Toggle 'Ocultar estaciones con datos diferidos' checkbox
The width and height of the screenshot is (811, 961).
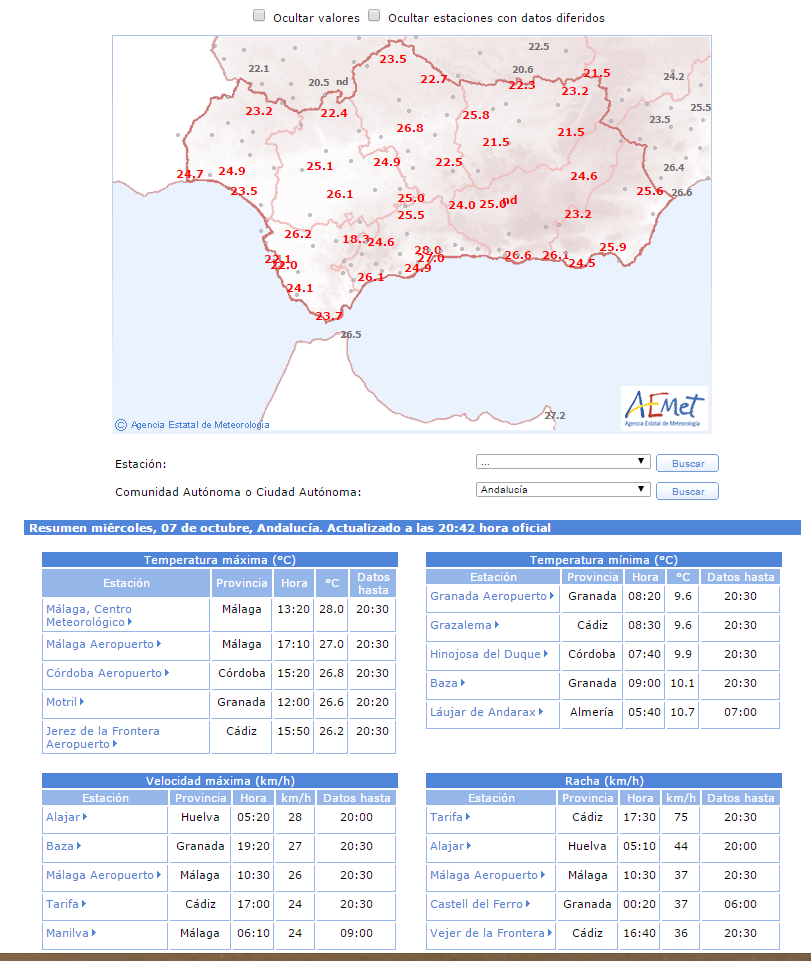(x=374, y=16)
